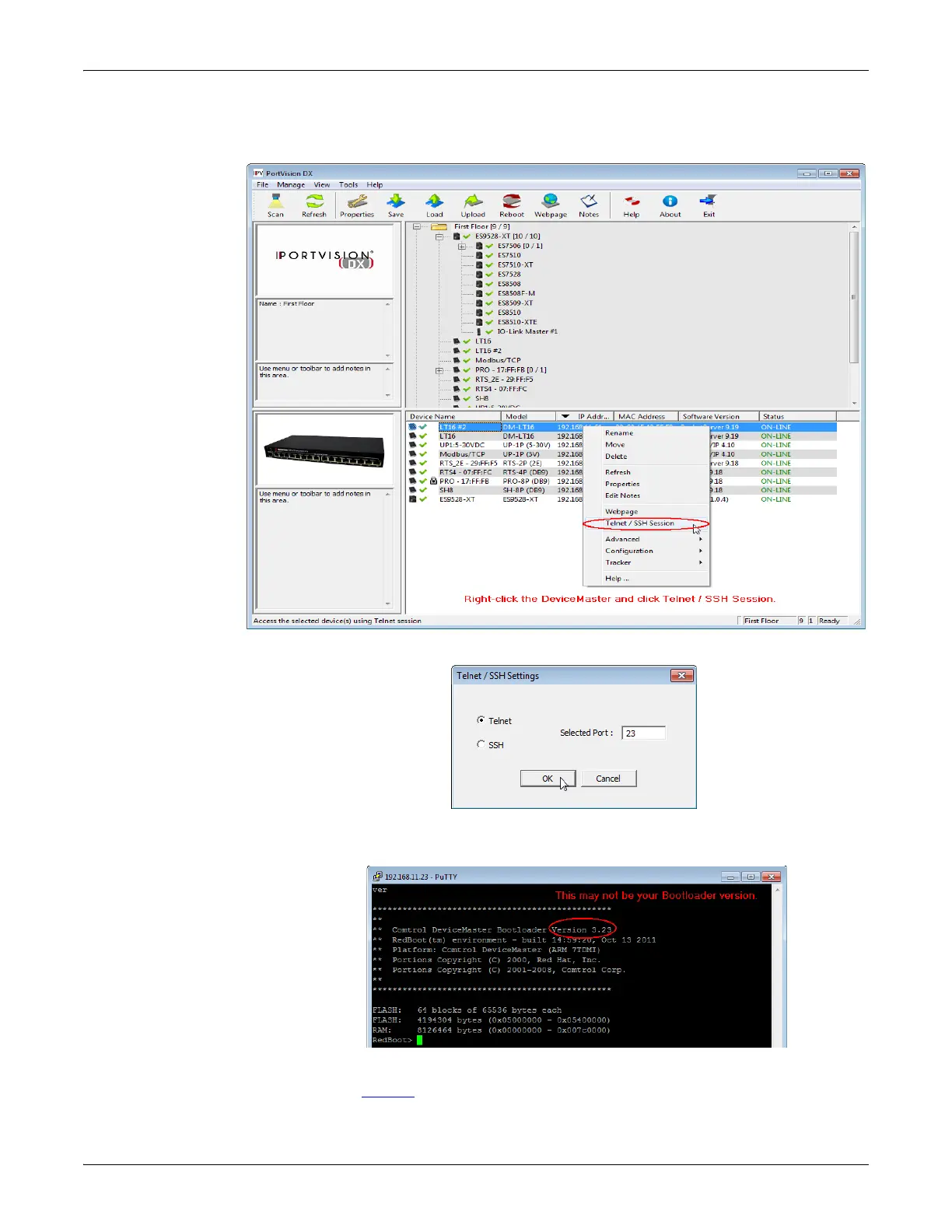Image resolution: width=952 pixels, height=1232 pixels.
Task: Click the DeviceMaster product image thumbnail
Action: [324, 450]
